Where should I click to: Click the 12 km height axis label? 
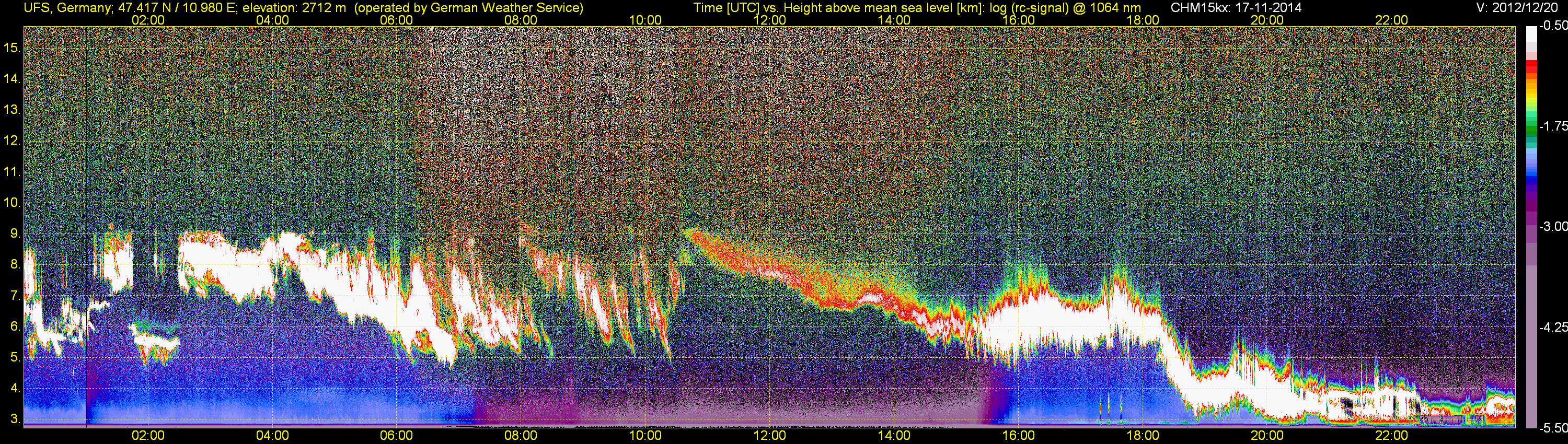click(x=12, y=141)
